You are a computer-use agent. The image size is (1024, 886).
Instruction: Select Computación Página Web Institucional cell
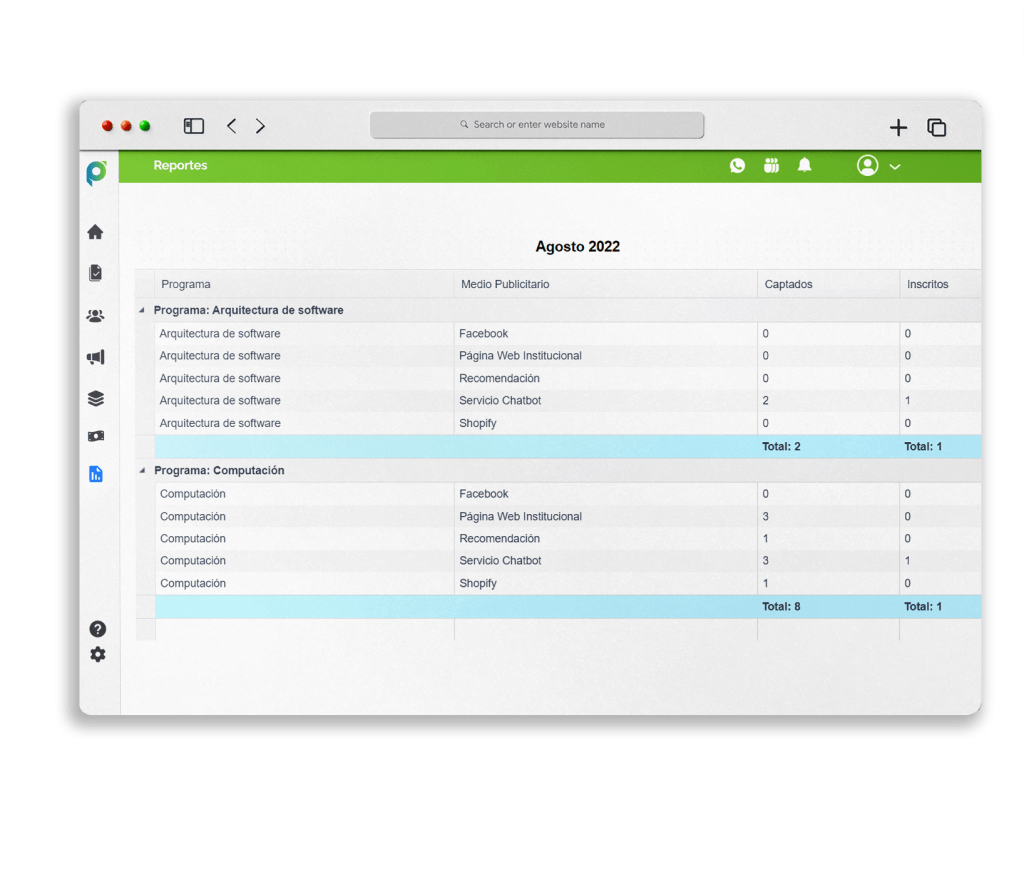click(x=520, y=516)
